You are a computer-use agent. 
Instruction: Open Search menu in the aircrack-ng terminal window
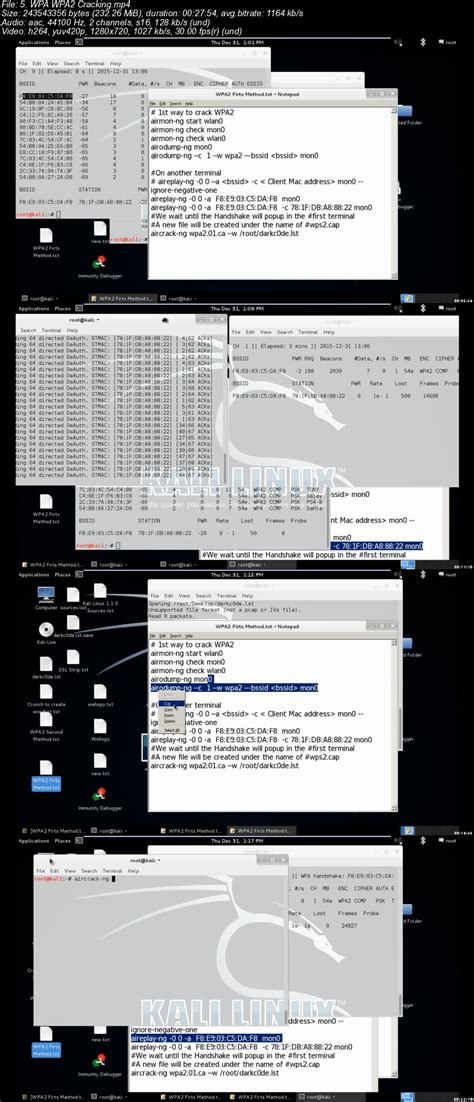tap(89, 871)
